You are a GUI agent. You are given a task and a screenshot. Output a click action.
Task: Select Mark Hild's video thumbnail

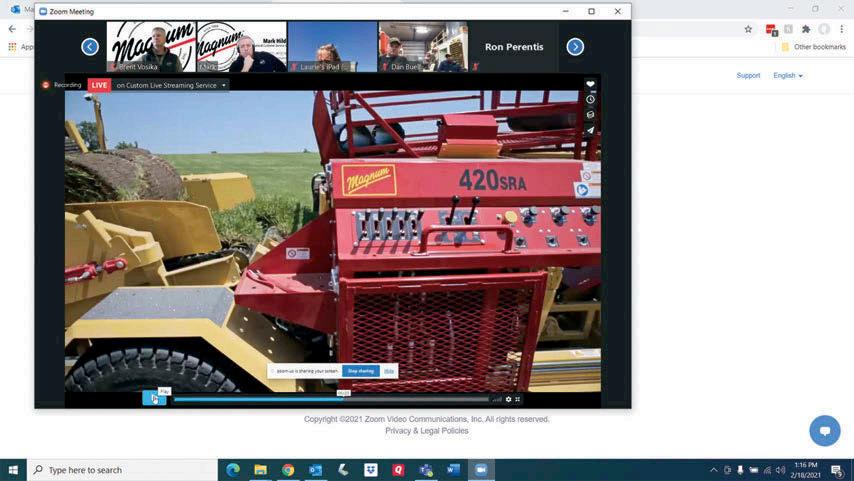point(242,47)
